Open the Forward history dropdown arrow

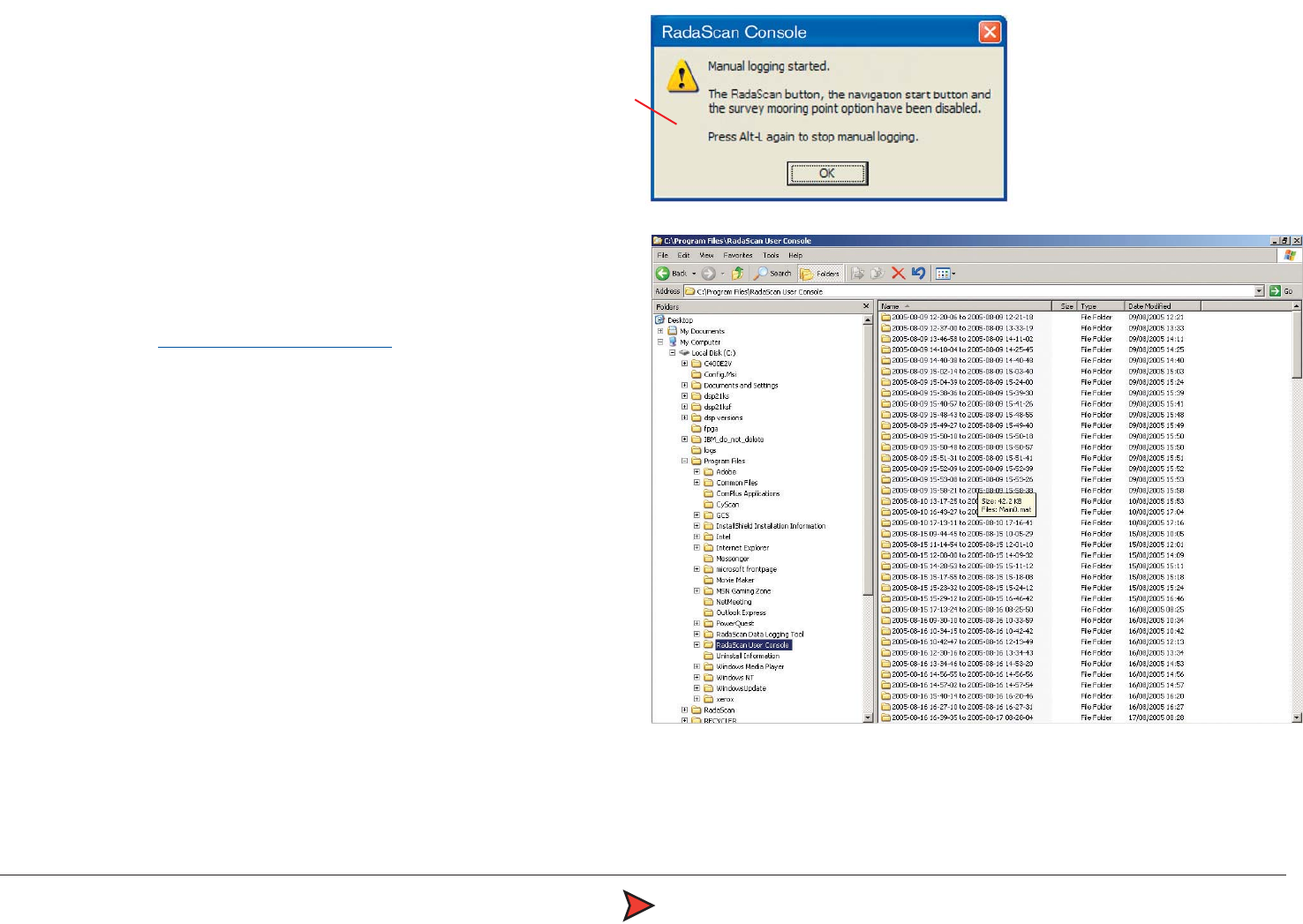click(x=722, y=274)
